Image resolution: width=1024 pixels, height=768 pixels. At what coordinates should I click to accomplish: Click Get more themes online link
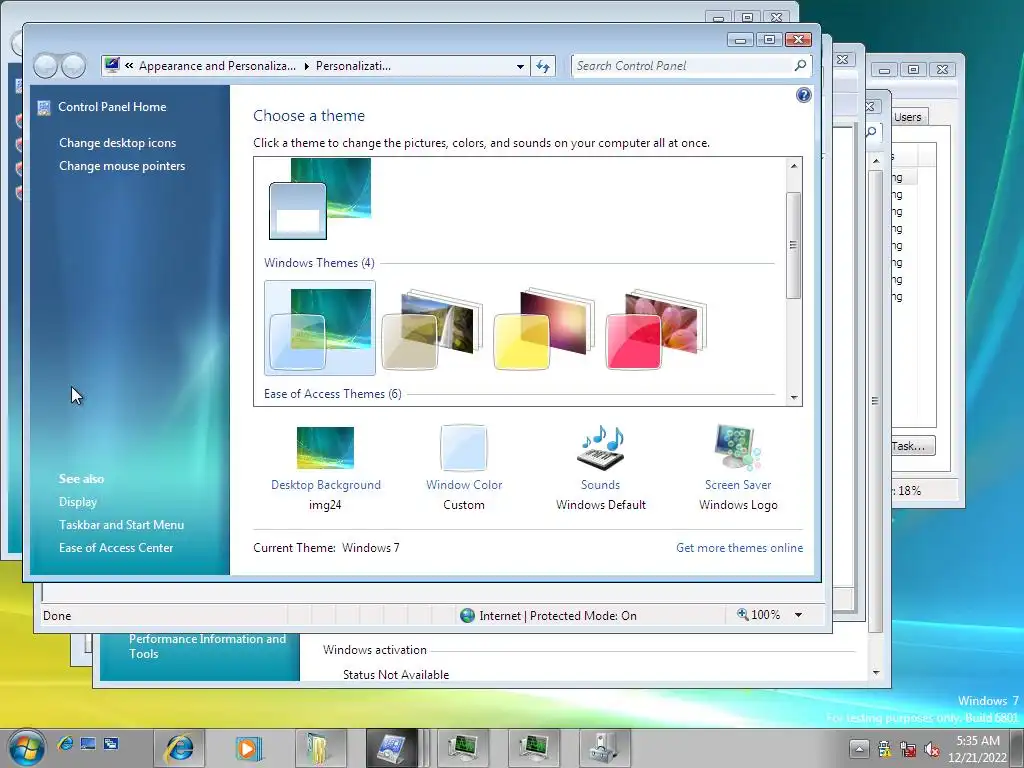coord(739,548)
